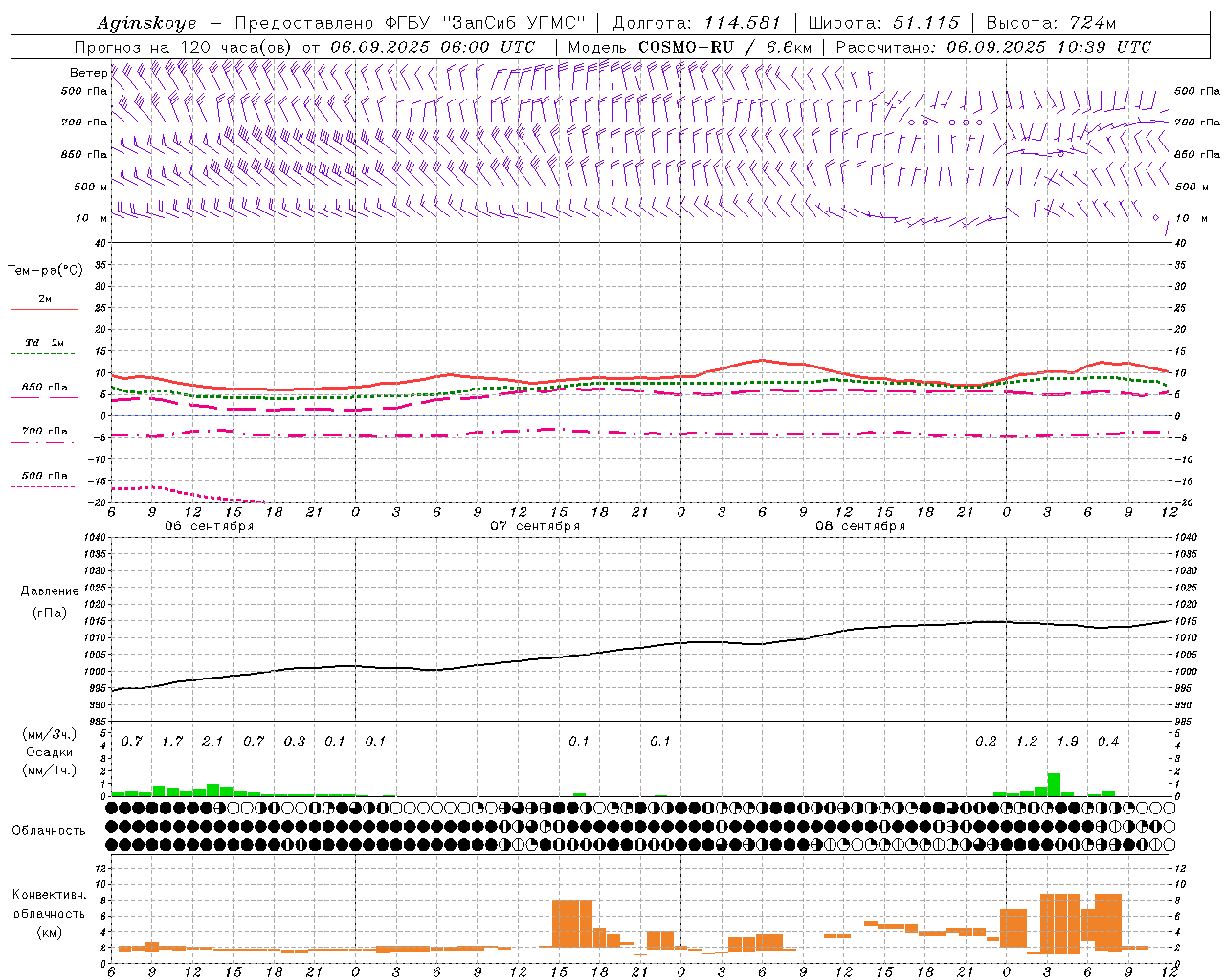The width and height of the screenshot is (1225, 980).
Task: Click the 'Предоставлено ФГБУ "ЗапСиб УГМС"' provider text
Action: pyautogui.click(x=410, y=23)
